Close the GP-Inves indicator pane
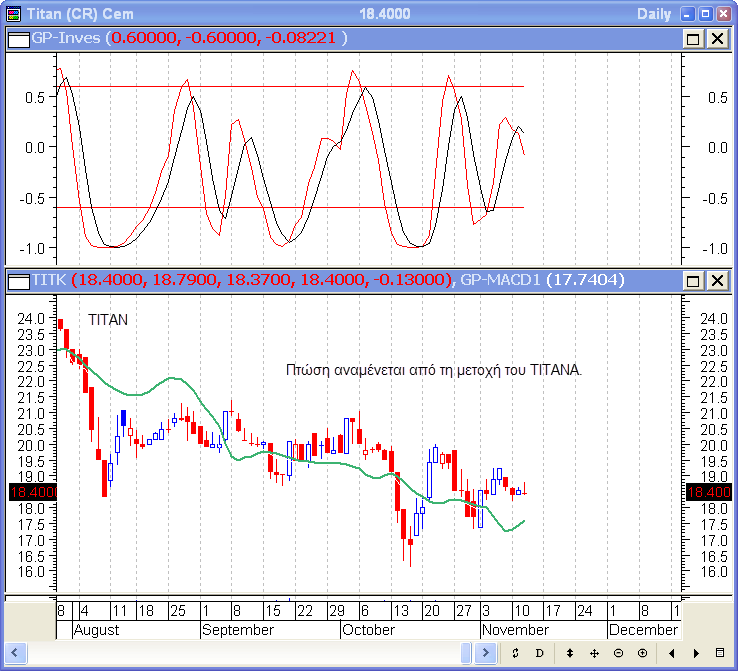738x671 pixels. point(717,38)
